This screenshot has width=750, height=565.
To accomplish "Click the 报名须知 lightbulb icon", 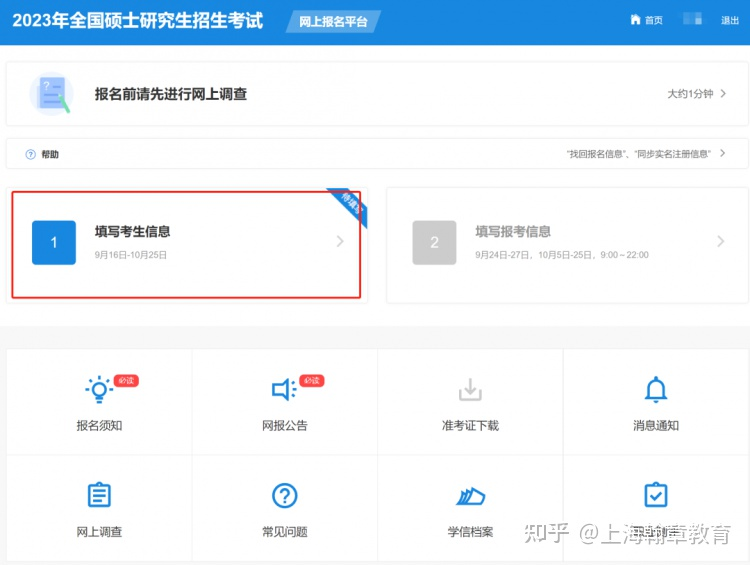I will pos(99,389).
